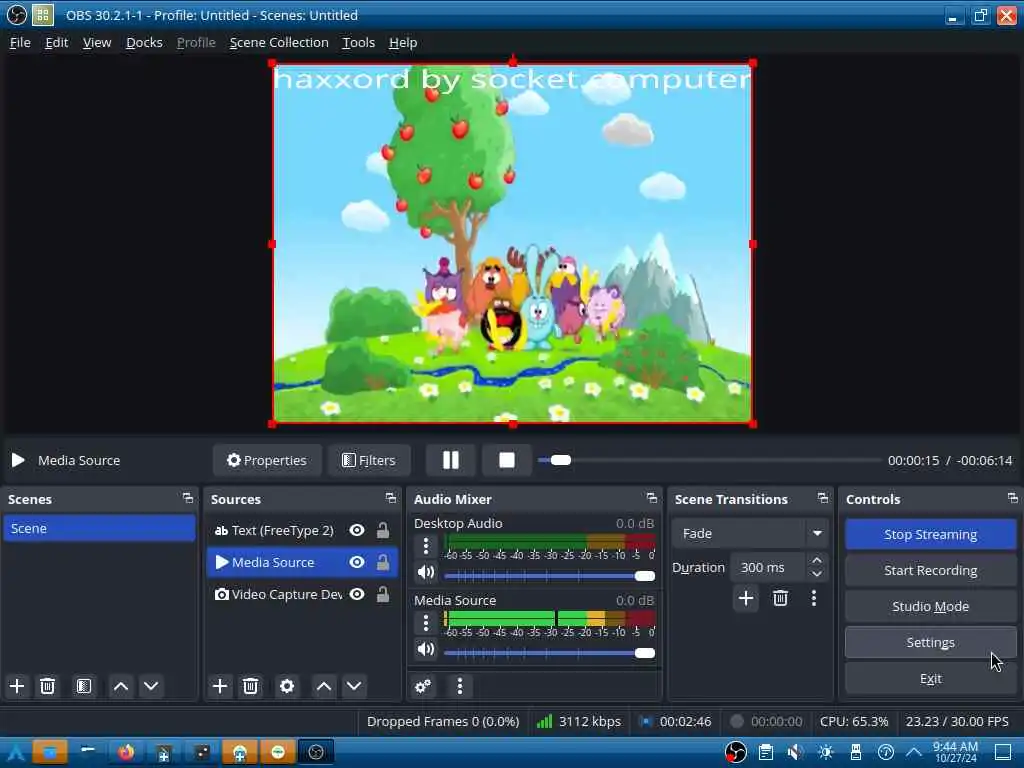The image size is (1024, 768).
Task: Select Text (FreeType 2) source row
Action: [x=302, y=530]
